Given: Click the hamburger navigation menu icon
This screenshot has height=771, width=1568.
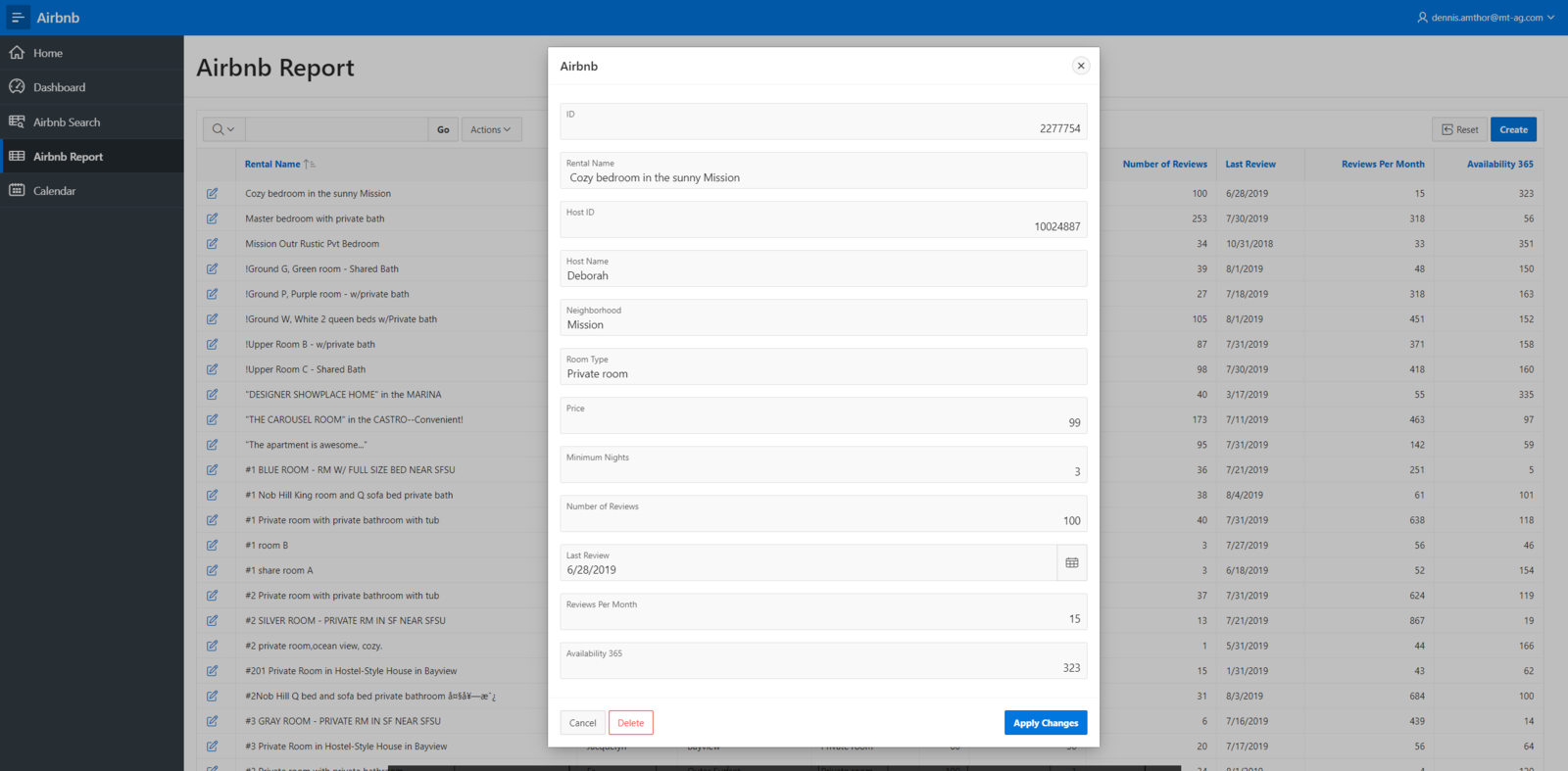Looking at the screenshot, I should pos(18,18).
